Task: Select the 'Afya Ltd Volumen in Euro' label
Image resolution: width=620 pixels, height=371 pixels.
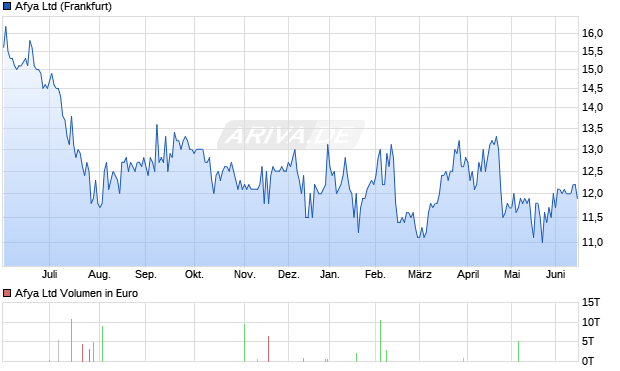Action: pyautogui.click(x=76, y=293)
